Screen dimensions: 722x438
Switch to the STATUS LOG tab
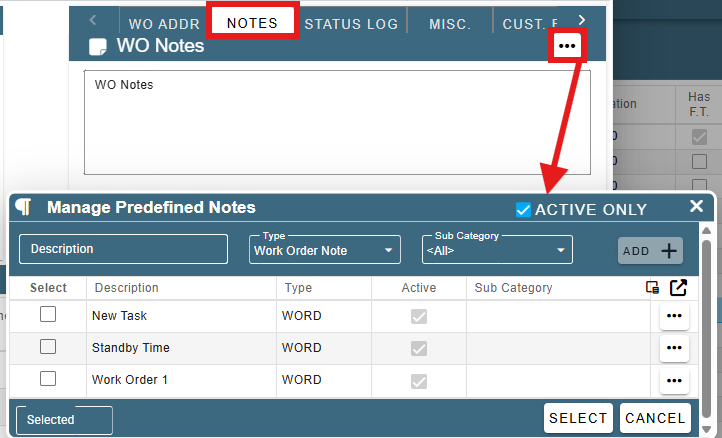351,23
